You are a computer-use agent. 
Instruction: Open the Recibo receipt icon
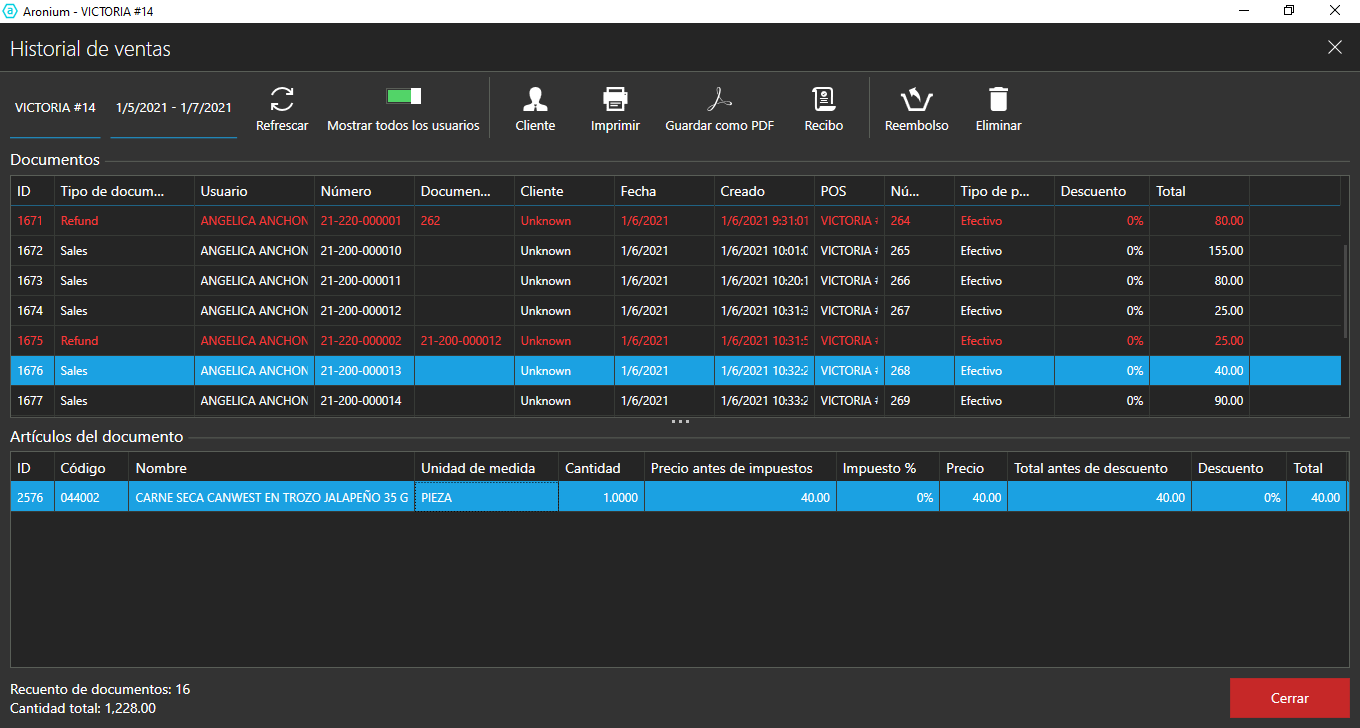823,99
